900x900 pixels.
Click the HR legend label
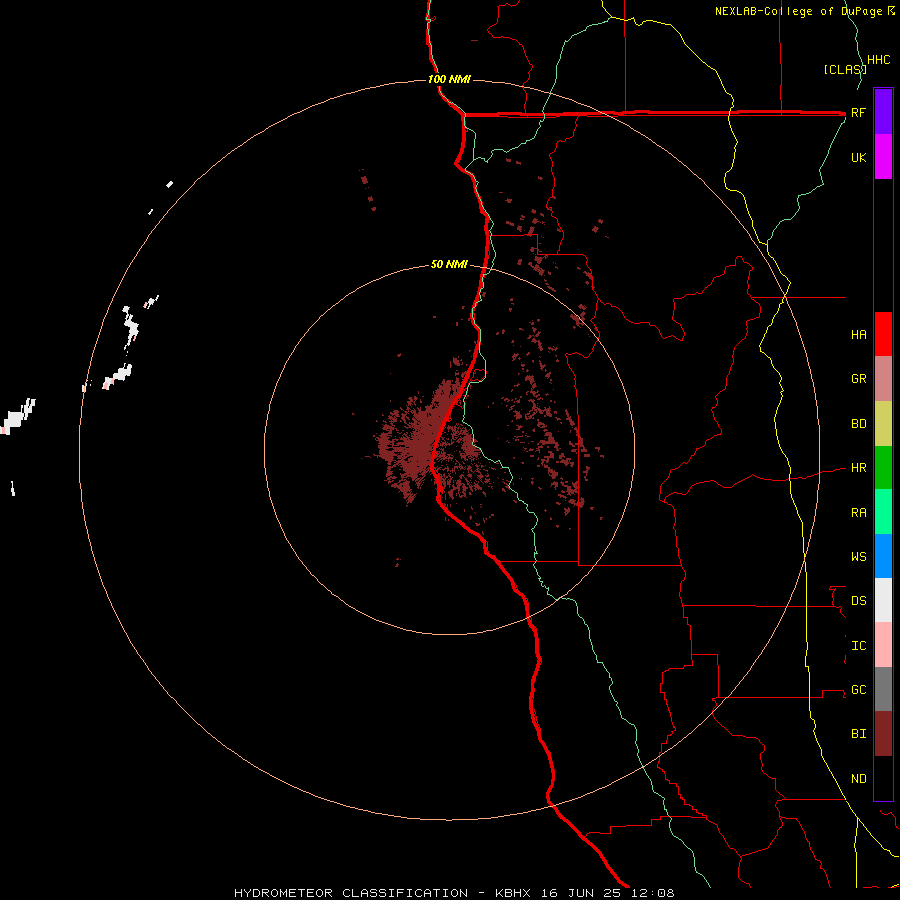pyautogui.click(x=858, y=468)
